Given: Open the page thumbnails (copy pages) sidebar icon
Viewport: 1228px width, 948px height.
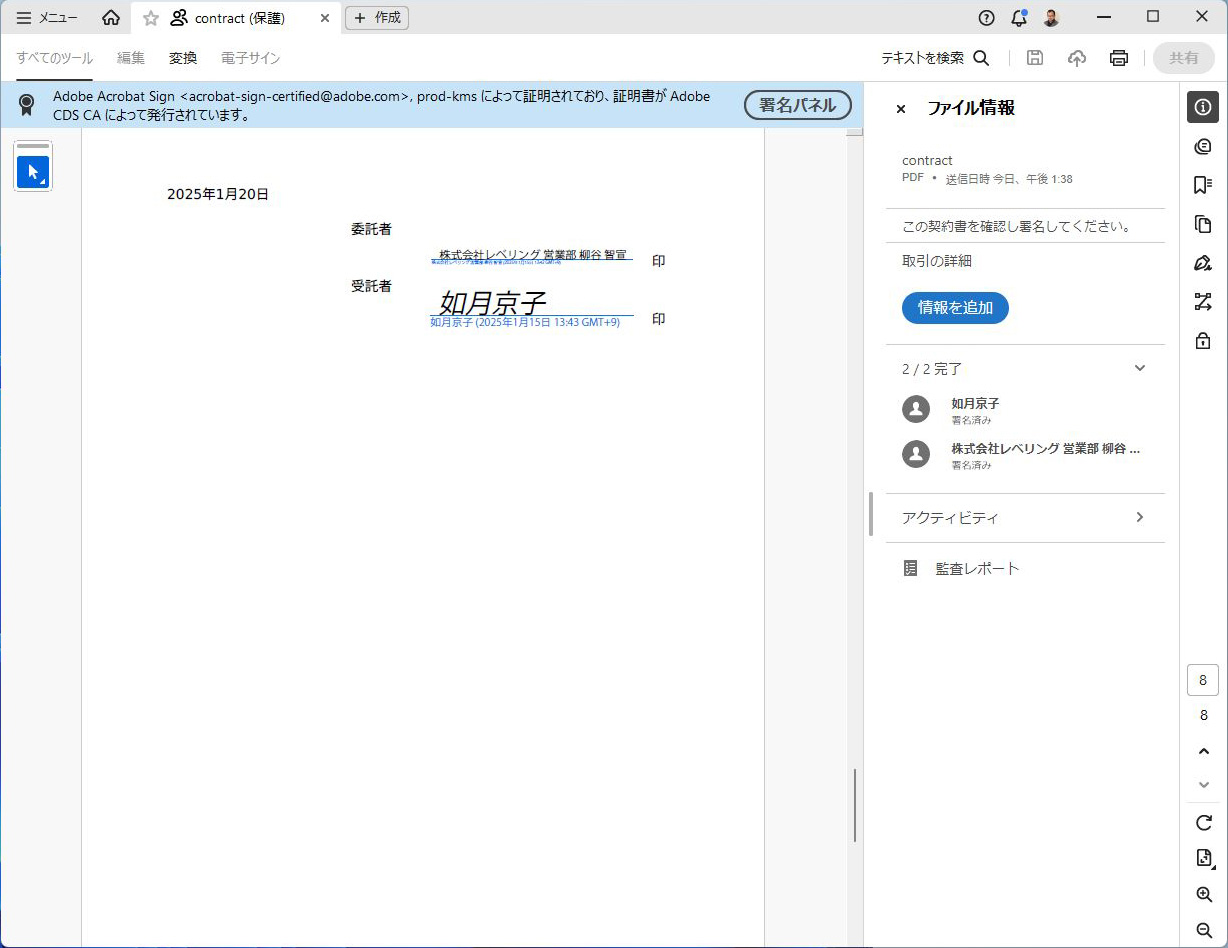Looking at the screenshot, I should 1203,224.
